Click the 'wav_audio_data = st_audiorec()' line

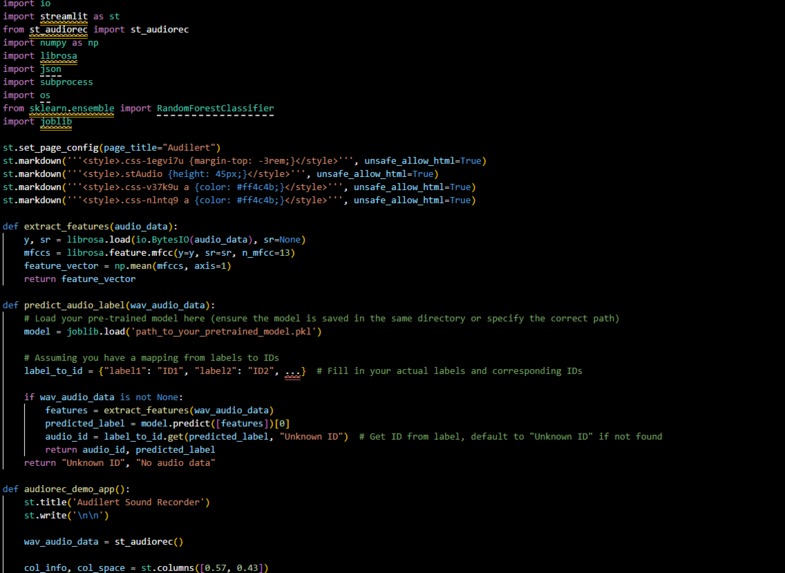coord(104,541)
